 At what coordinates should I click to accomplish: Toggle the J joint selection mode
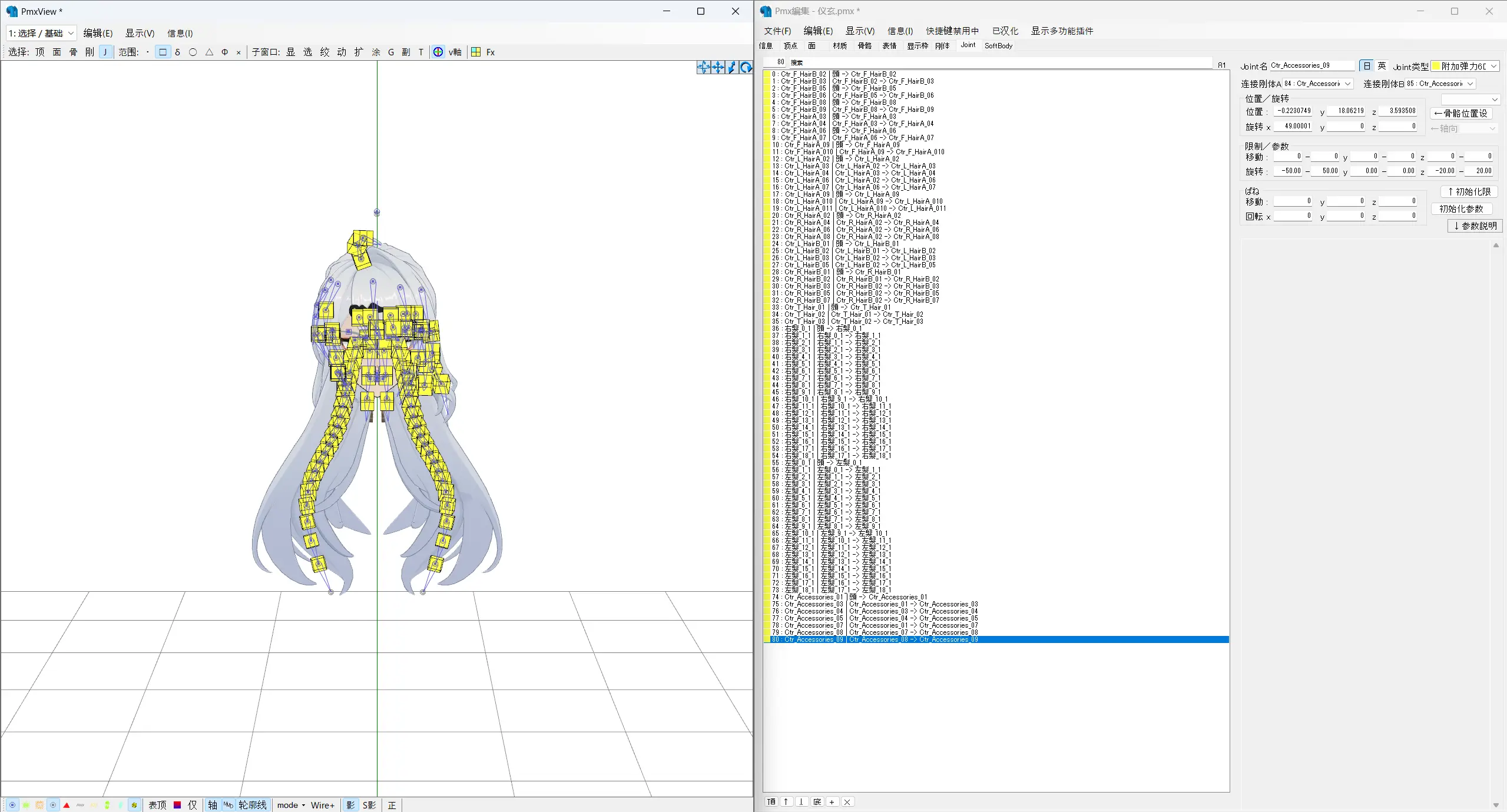[105, 52]
